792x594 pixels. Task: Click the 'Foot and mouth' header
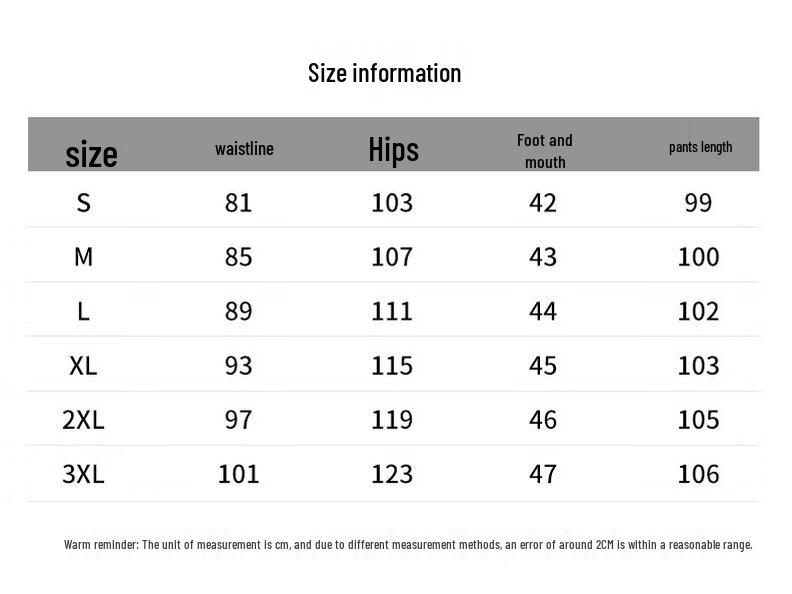pyautogui.click(x=545, y=151)
